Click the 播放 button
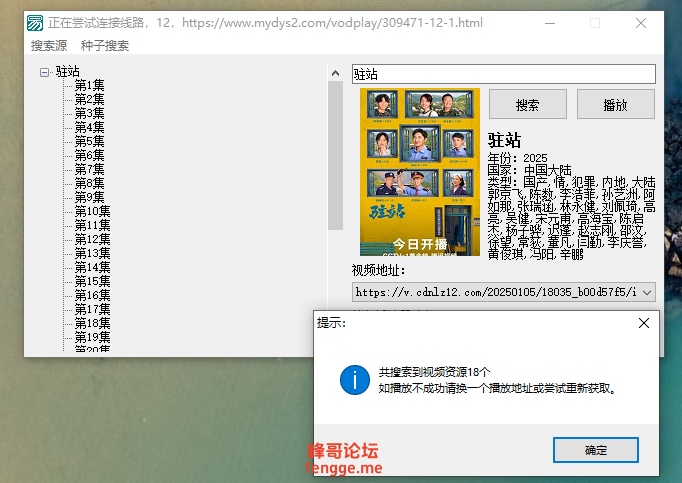The height and width of the screenshot is (483, 682). coord(615,104)
